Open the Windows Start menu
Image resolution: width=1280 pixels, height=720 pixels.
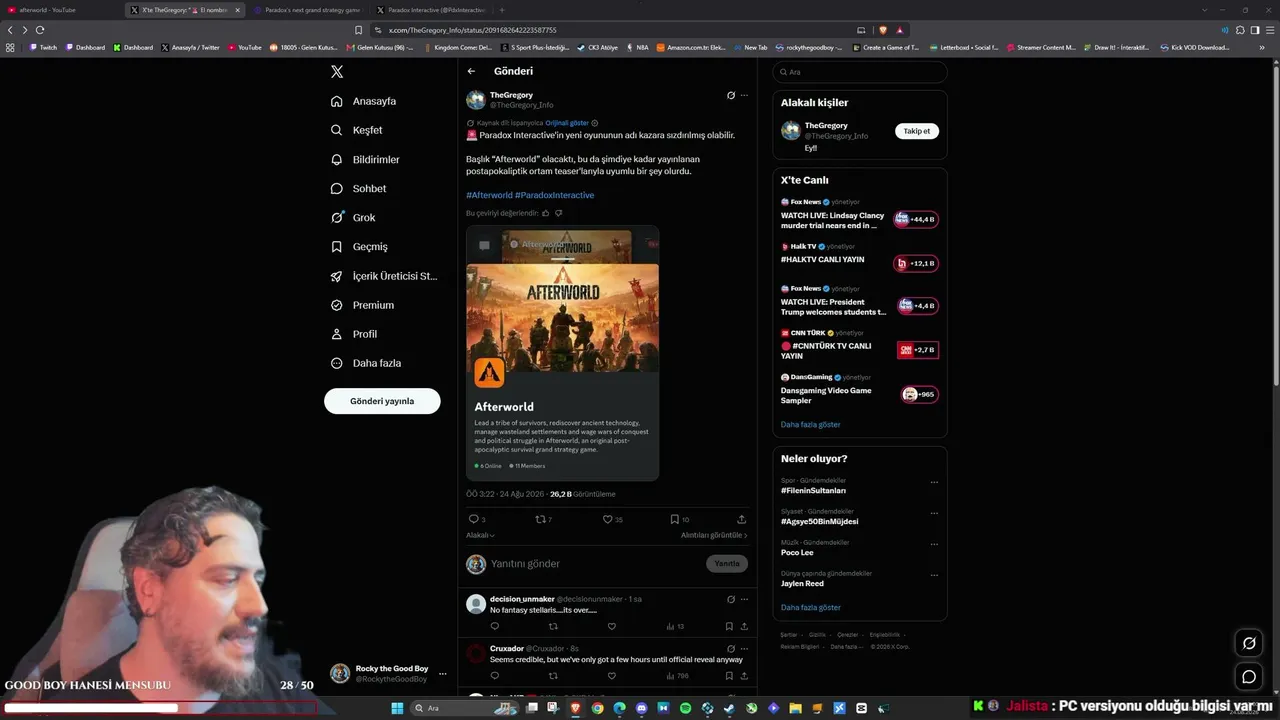click(397, 708)
